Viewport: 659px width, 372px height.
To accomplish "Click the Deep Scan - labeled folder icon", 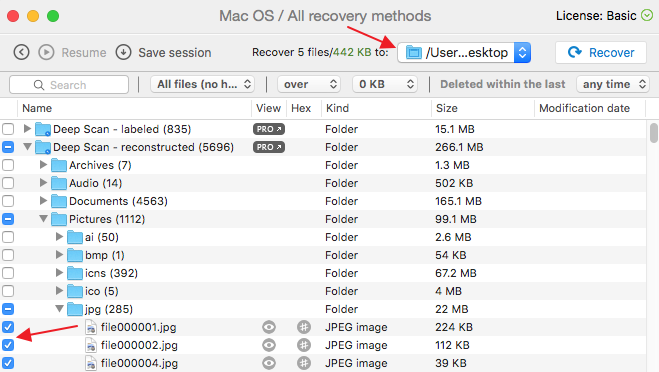I will (x=43, y=129).
